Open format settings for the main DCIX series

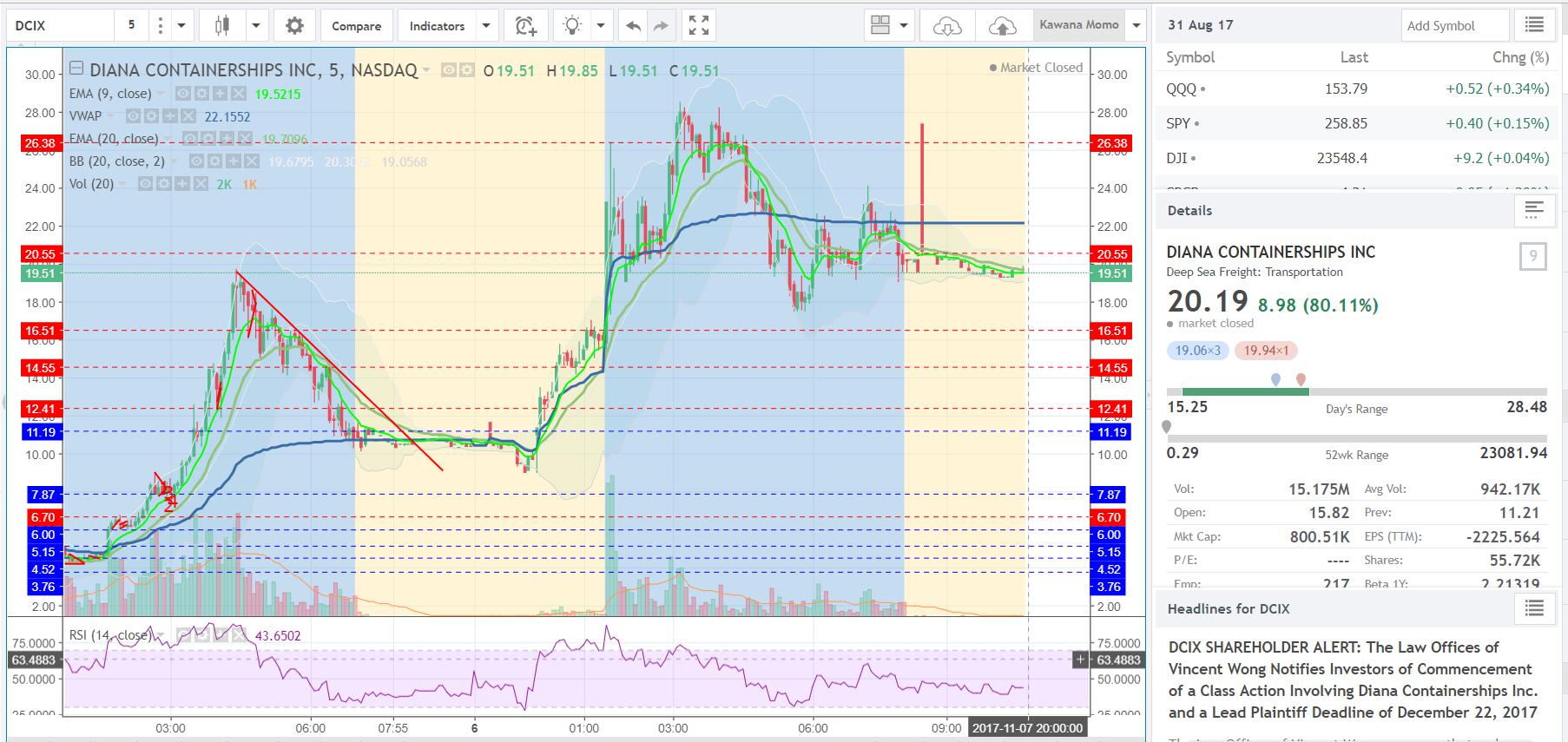click(x=466, y=70)
